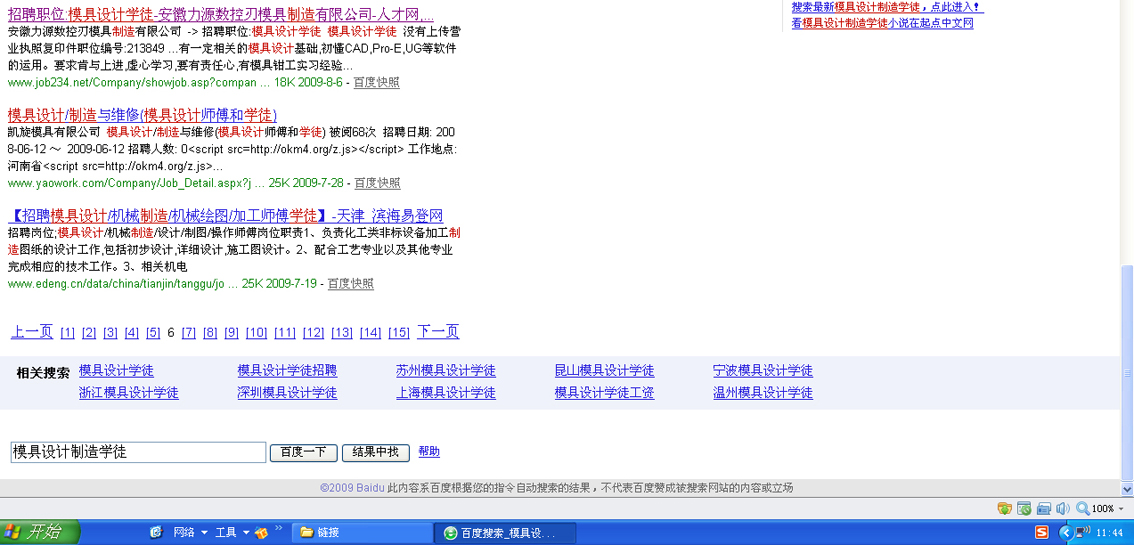Open related search 温州模具设计学徒
This screenshot has width=1134, height=545.
(x=763, y=393)
